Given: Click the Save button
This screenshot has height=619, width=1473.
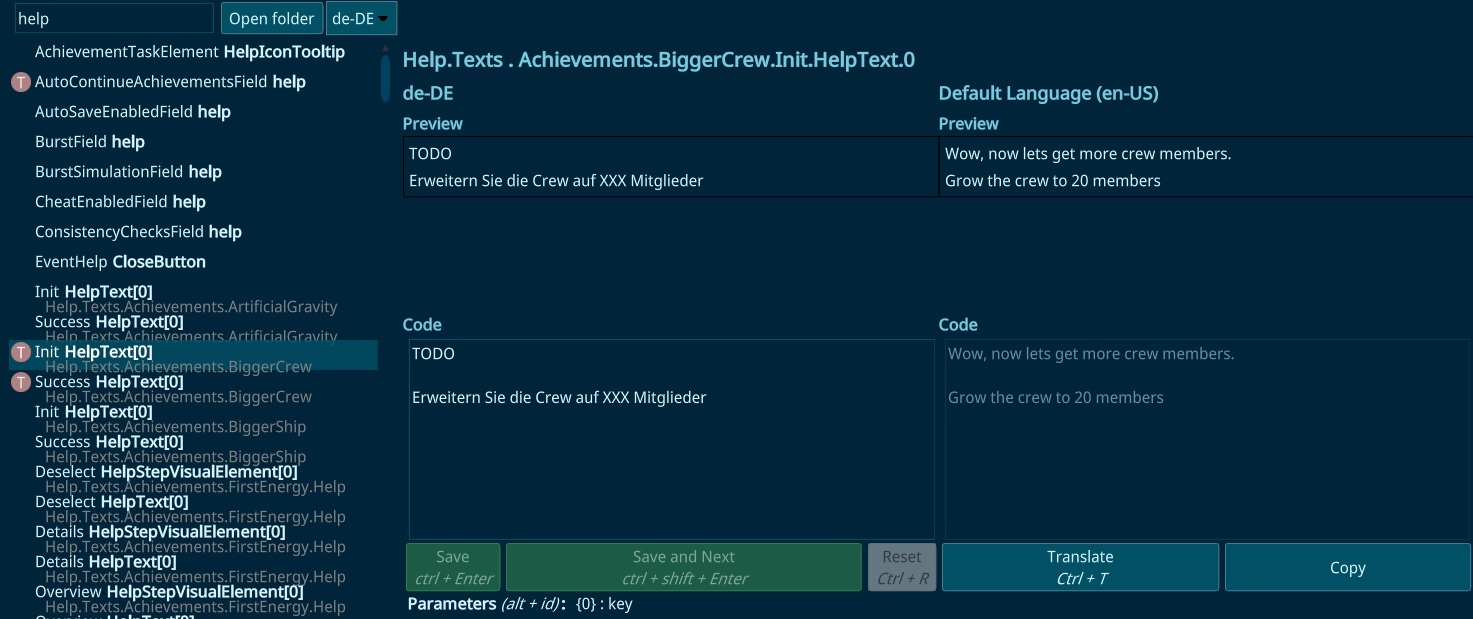Looking at the screenshot, I should point(453,567).
